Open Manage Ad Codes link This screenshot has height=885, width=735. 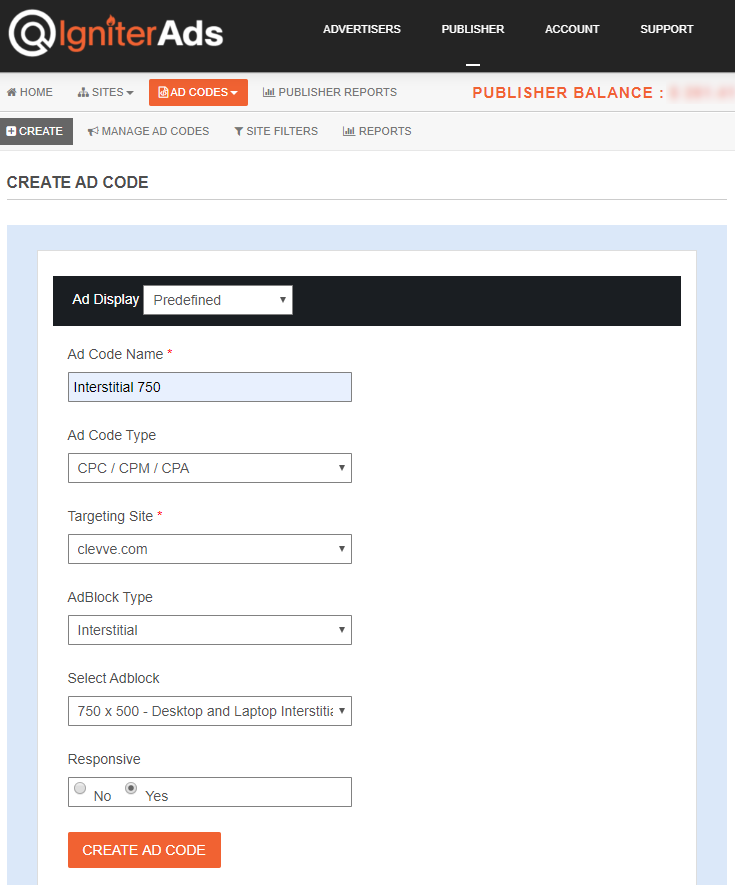148,132
